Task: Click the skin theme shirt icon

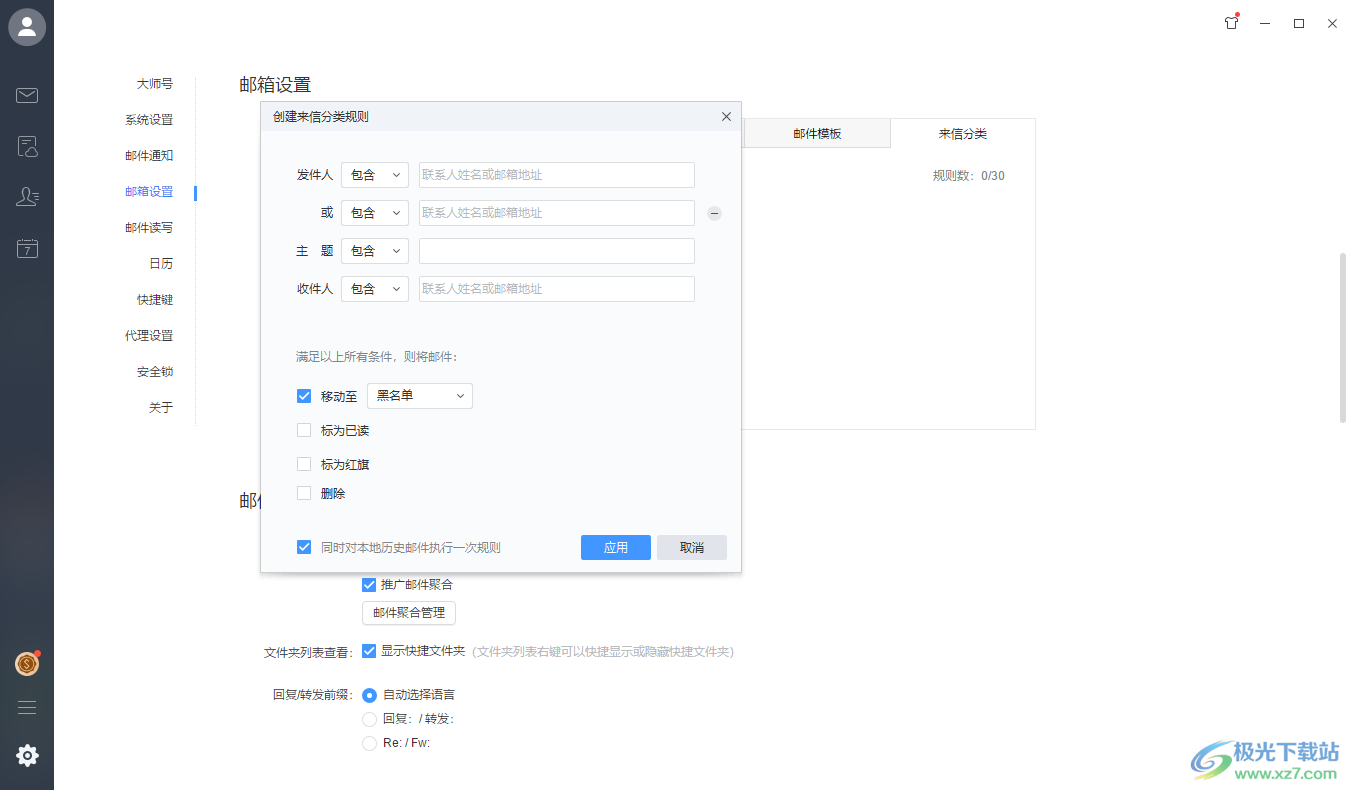Action: point(1231,23)
